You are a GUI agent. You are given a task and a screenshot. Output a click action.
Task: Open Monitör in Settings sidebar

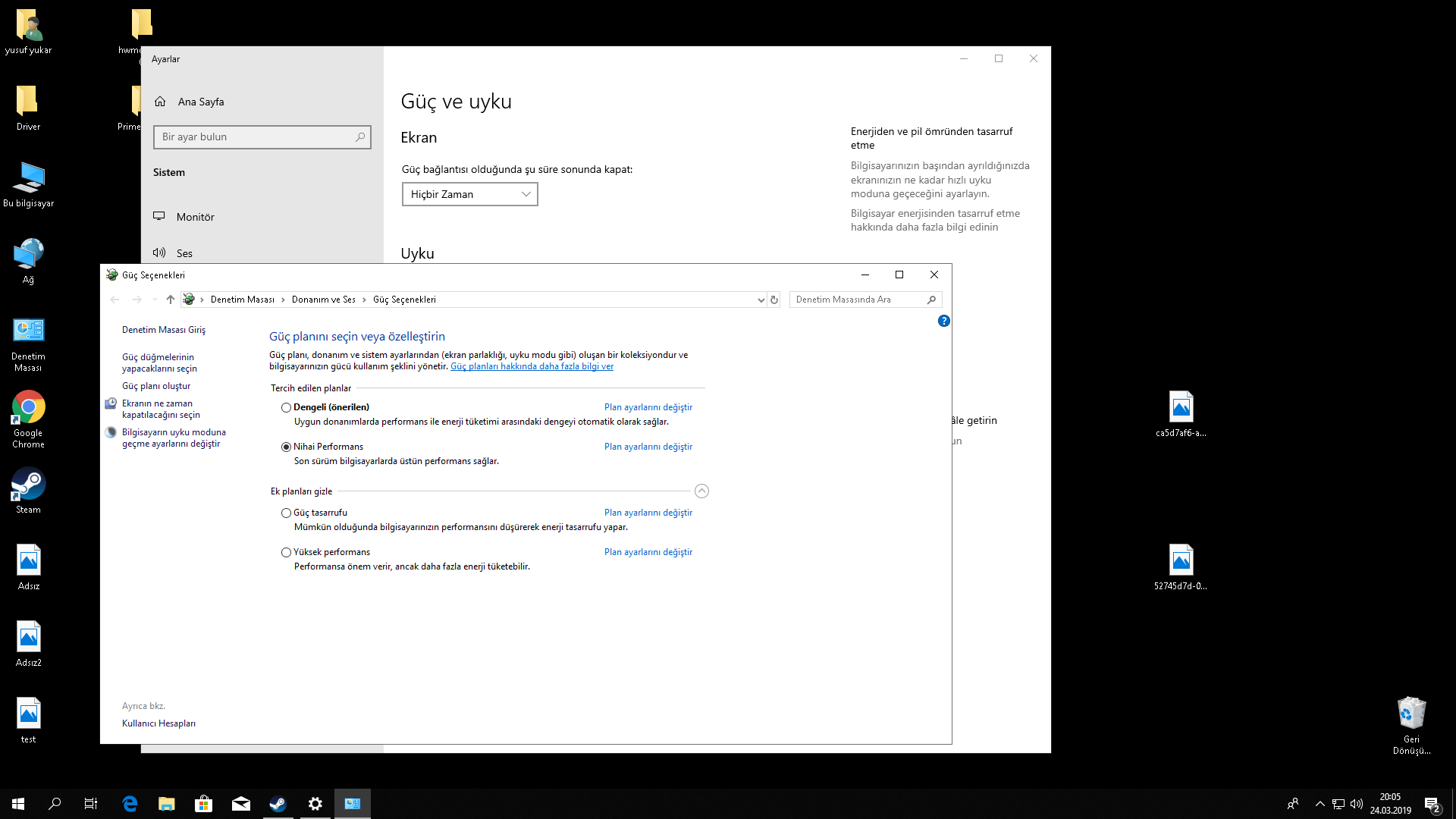point(195,217)
